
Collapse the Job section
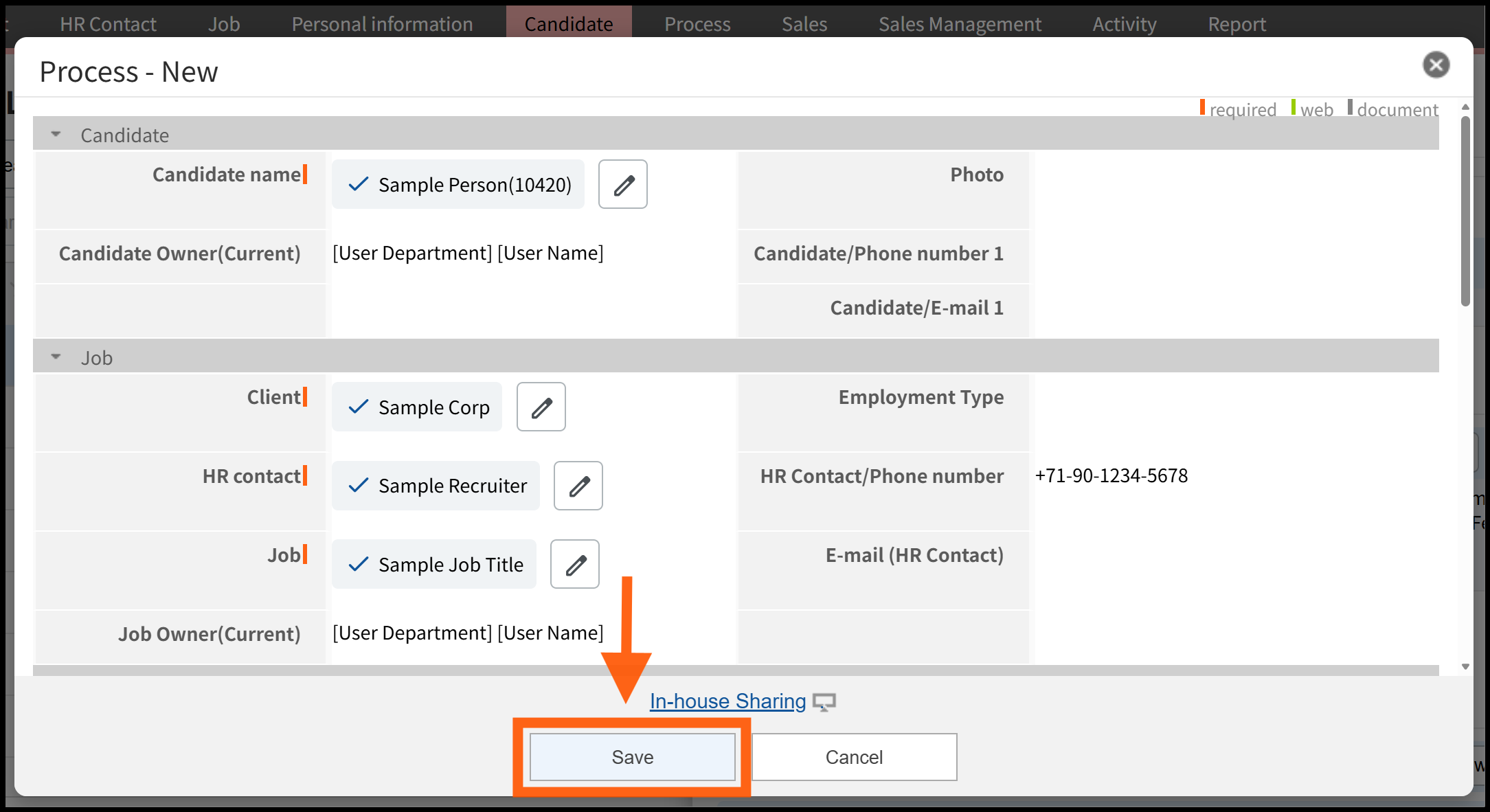56,357
